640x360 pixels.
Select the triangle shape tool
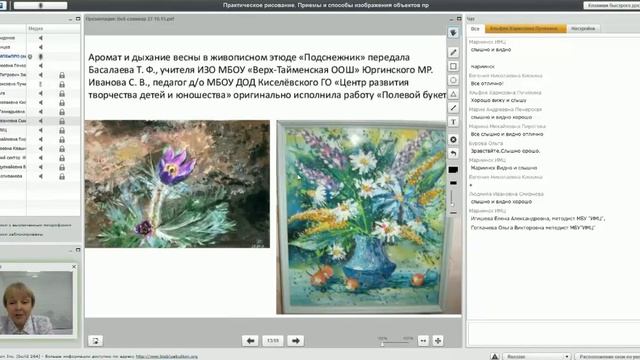[453, 94]
